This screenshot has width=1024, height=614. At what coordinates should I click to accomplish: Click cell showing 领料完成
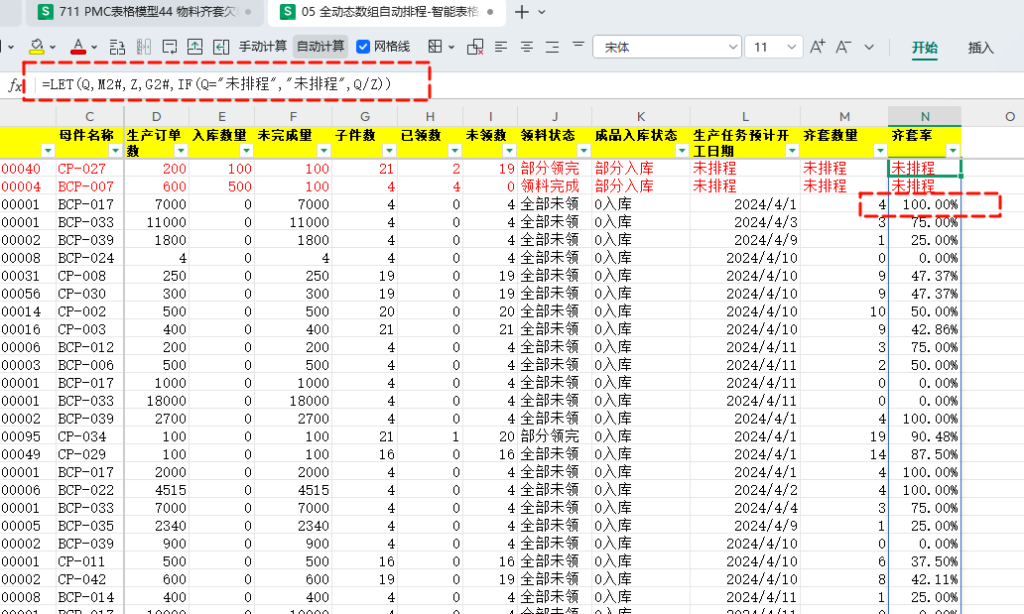pyautogui.click(x=555, y=186)
